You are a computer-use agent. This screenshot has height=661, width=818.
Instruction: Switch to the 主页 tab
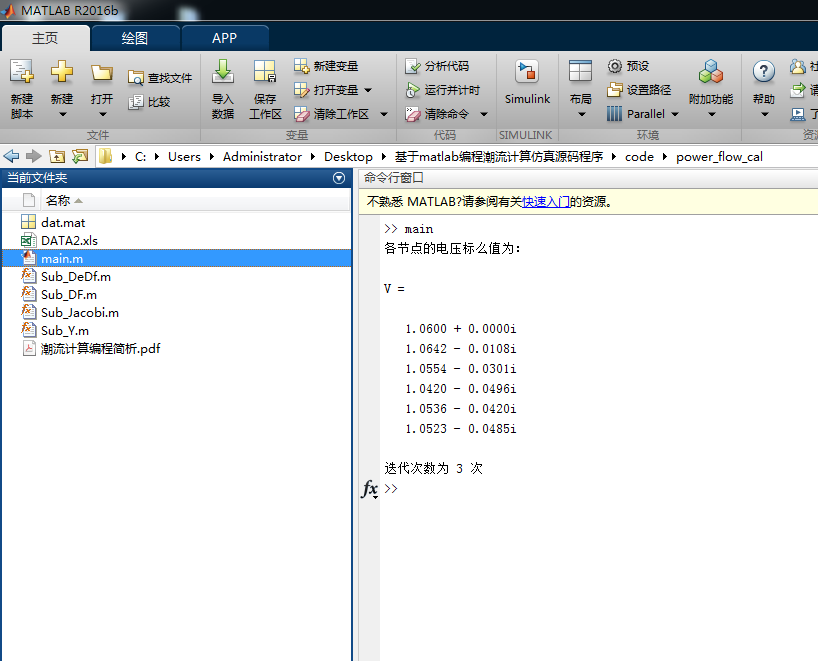point(45,38)
